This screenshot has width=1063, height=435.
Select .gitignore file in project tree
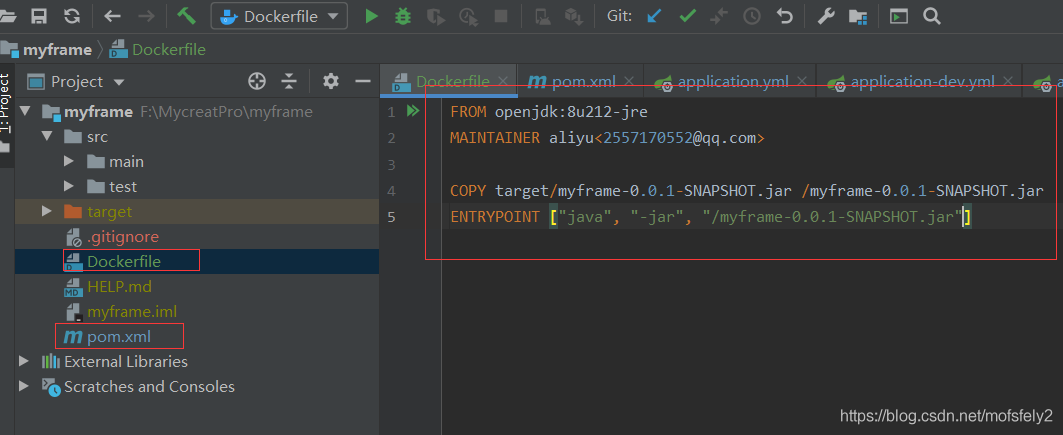122,237
